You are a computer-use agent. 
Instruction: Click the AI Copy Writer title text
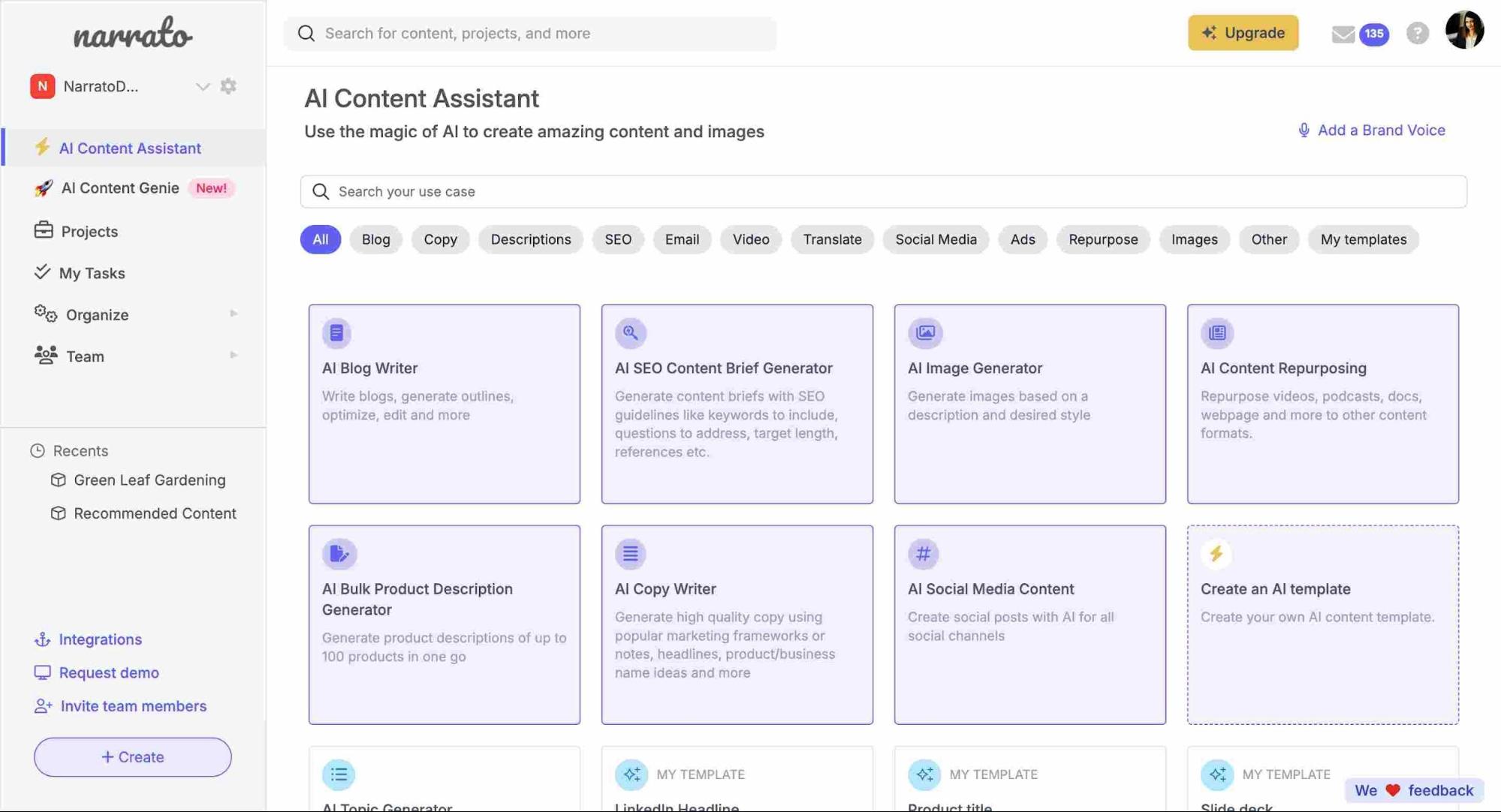click(x=665, y=589)
